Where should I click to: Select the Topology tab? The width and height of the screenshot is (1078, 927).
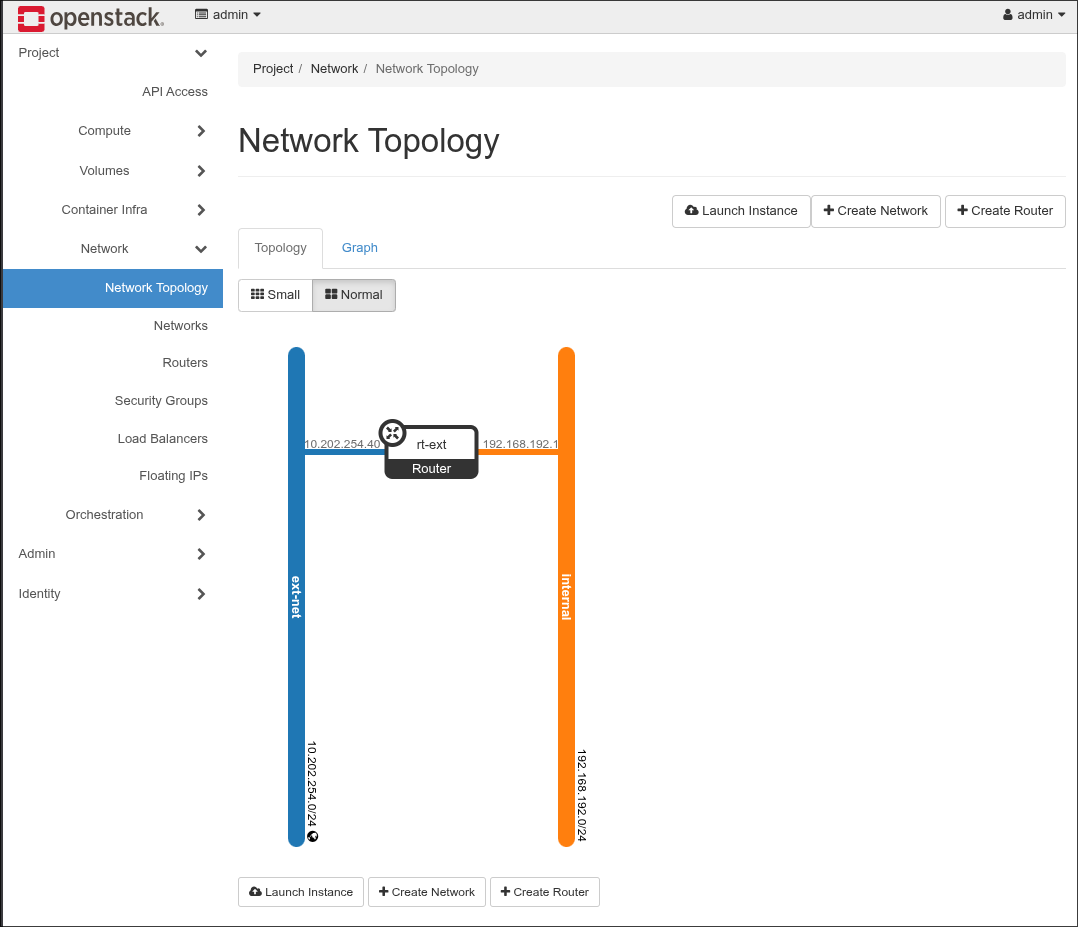(280, 248)
